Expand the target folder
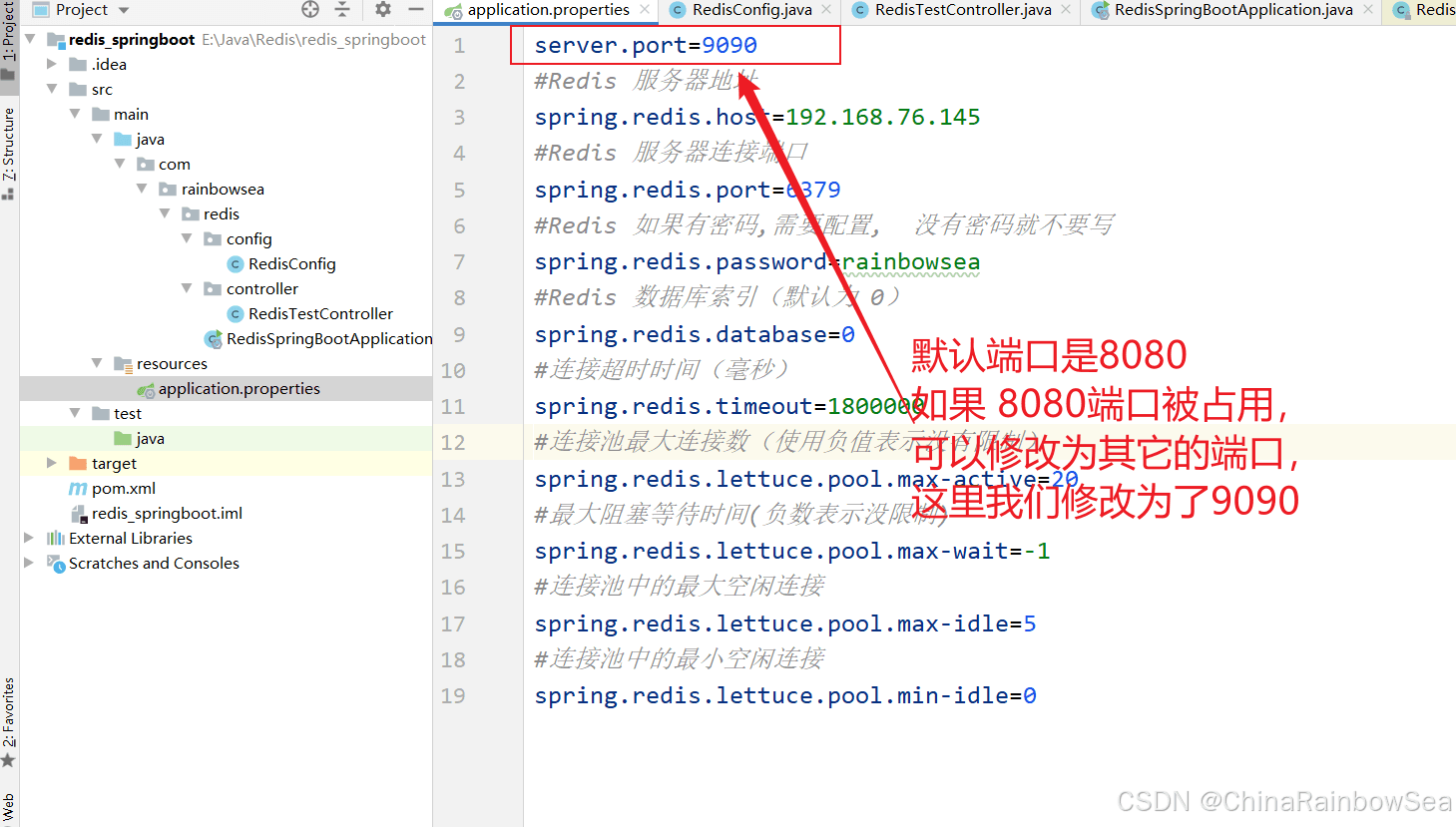 (52, 463)
